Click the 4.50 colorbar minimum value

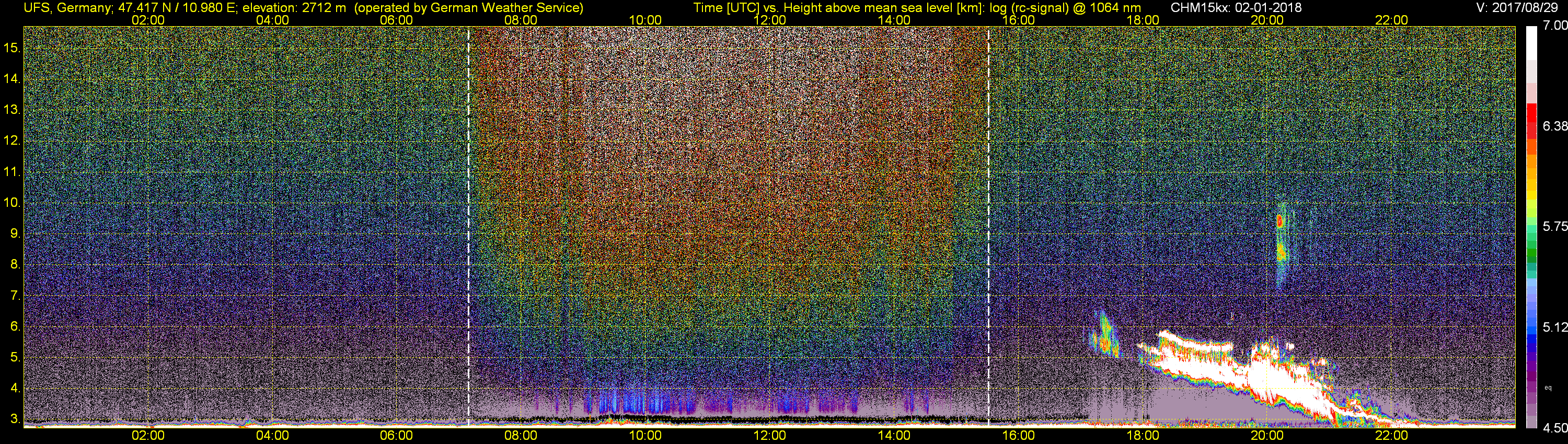point(1555,428)
